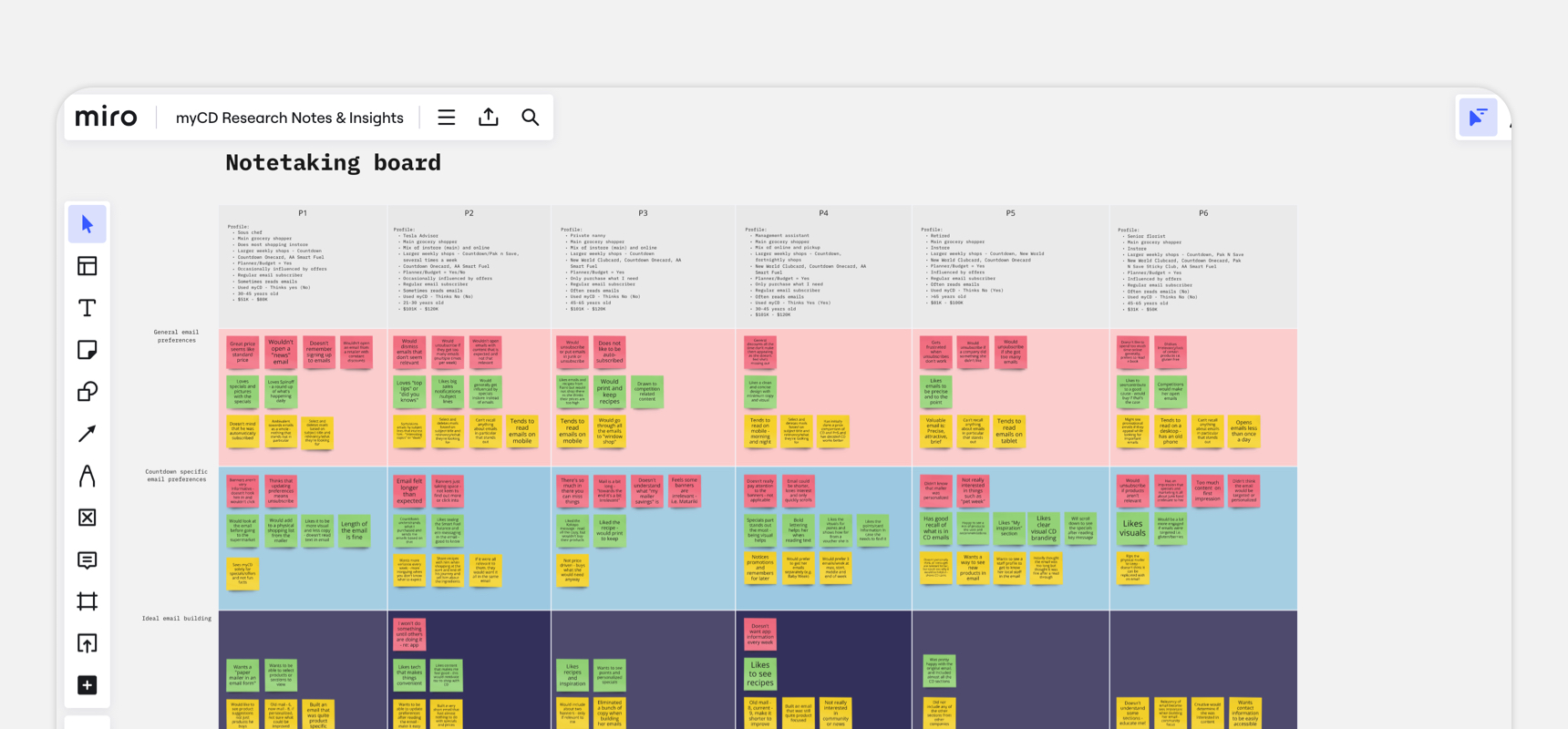Activate the Pen drawing tool
This screenshot has height=729, width=1568.
(x=88, y=476)
